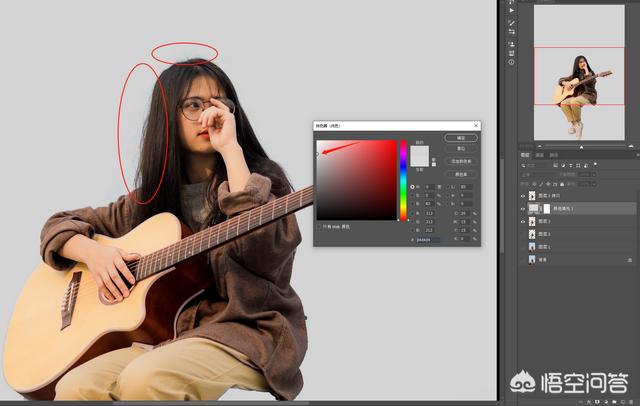This screenshot has height=406, width=640.
Task: Click OK button in color picker dialog
Action: click(x=461, y=137)
